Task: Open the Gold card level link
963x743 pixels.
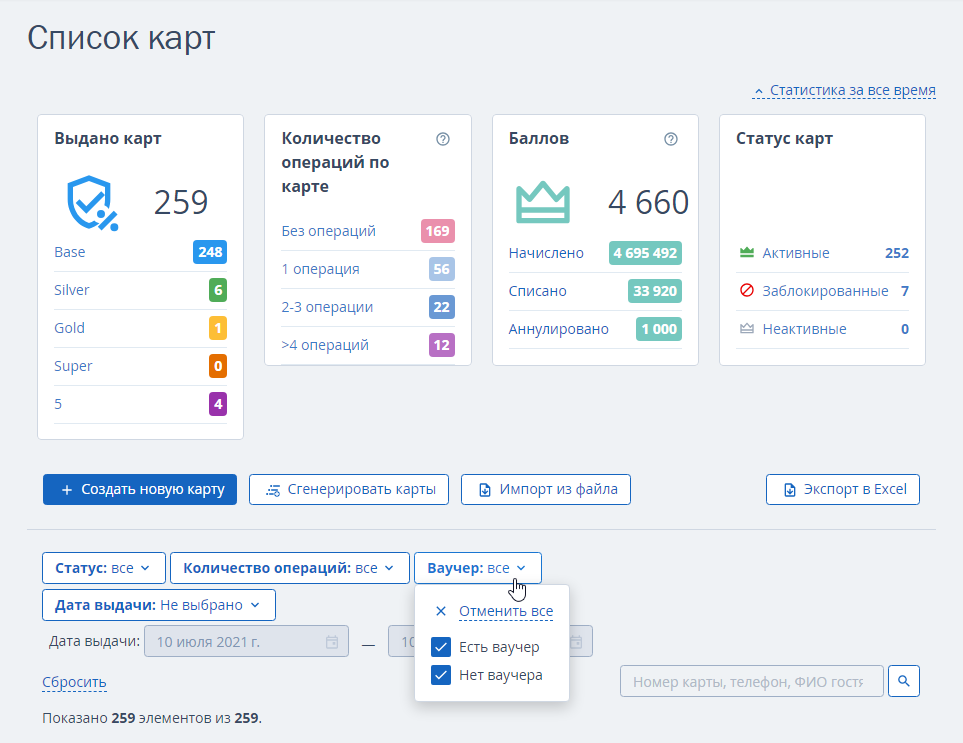Action: [x=69, y=328]
